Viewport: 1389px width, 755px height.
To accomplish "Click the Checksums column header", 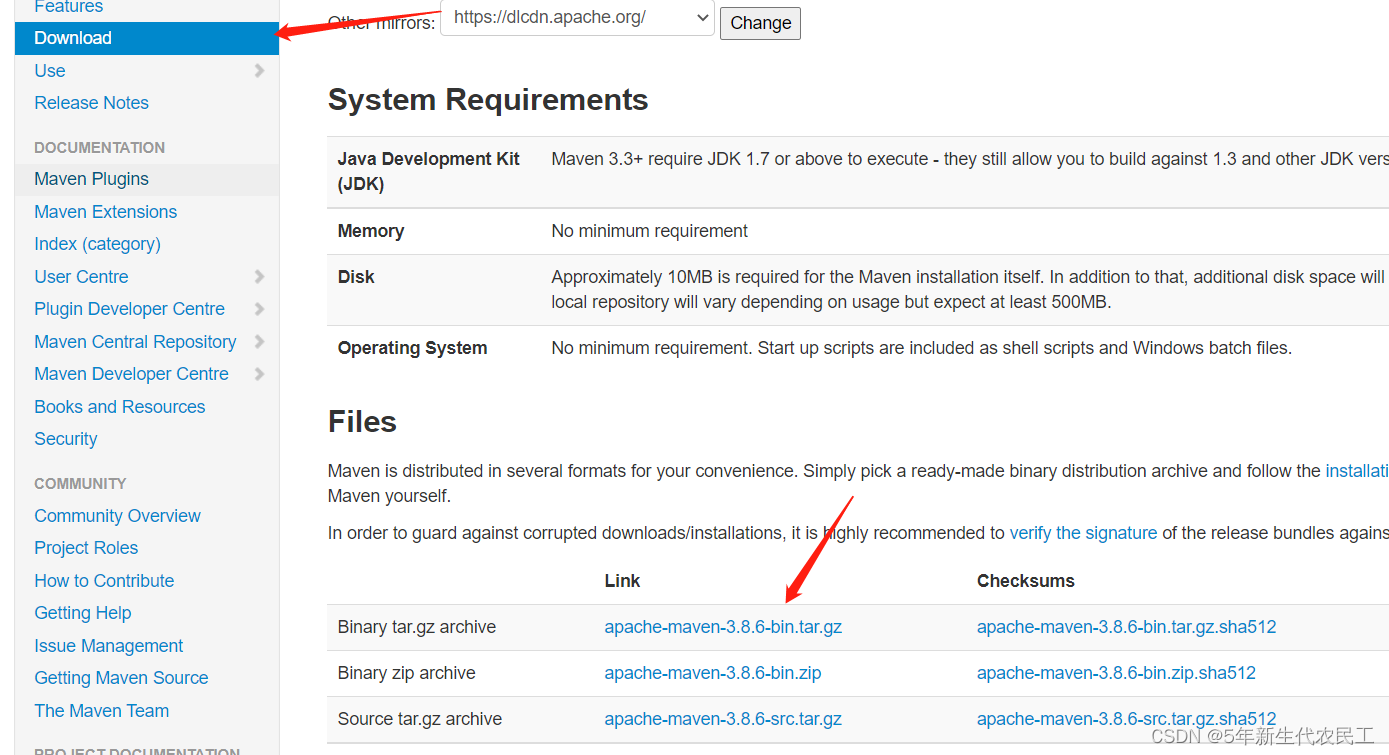I will pyautogui.click(x=1026, y=581).
